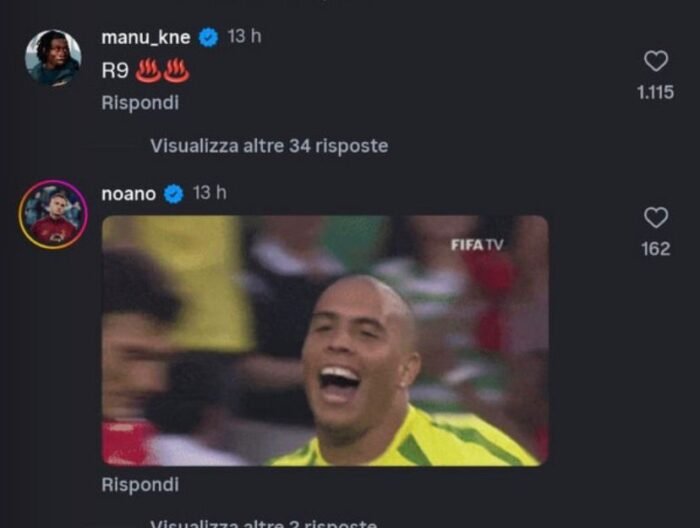Click the 13 h timestamp beside manu_kne
700x528 pixels.
coord(244,36)
